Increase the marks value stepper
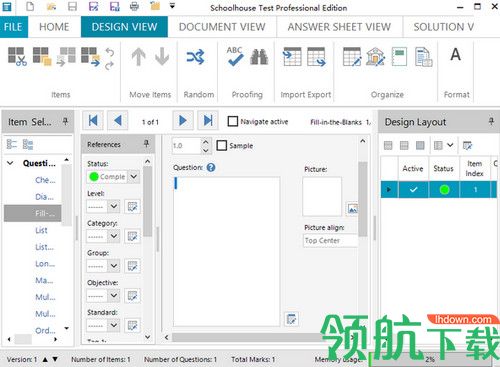This screenshot has width=500, height=367. click(206, 142)
